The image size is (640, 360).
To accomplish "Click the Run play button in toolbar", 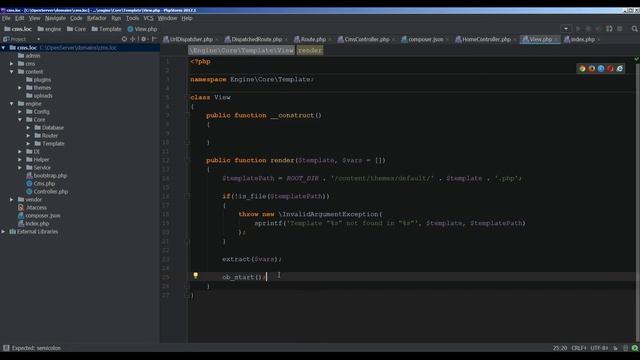I will (x=578, y=29).
